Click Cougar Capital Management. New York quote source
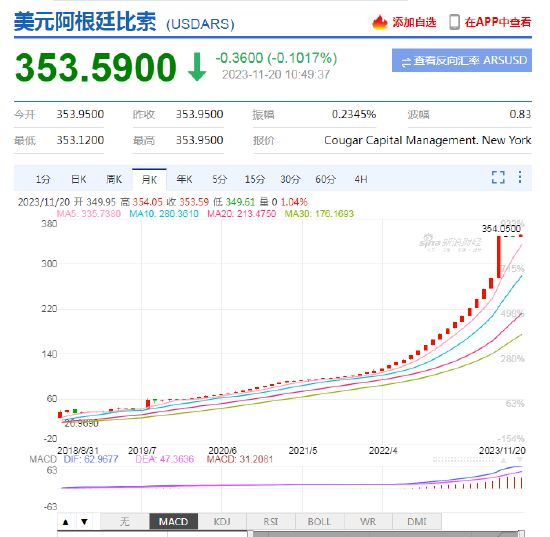 [428, 140]
